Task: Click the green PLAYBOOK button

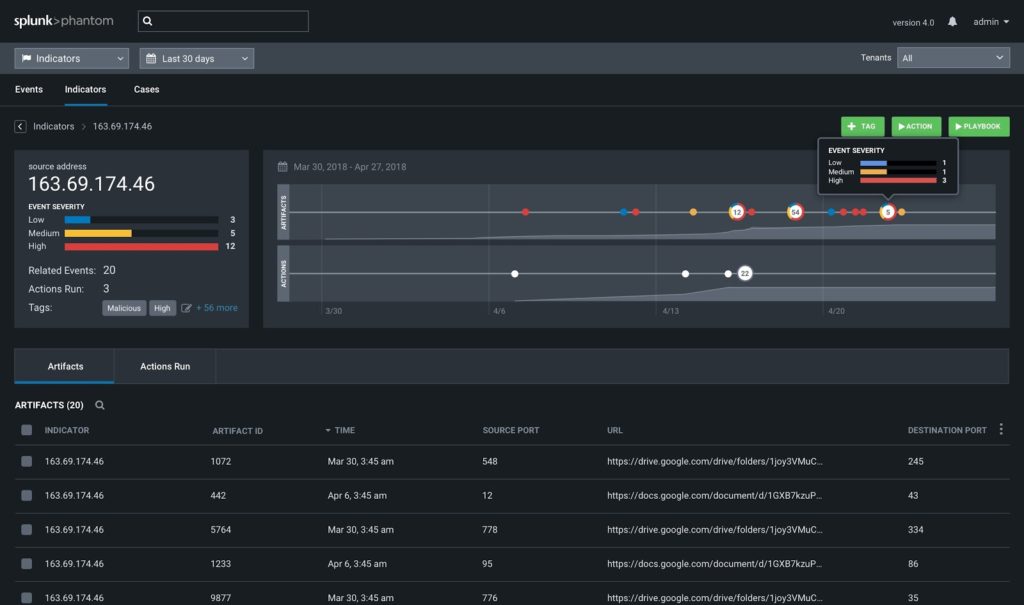Action: pyautogui.click(x=978, y=126)
